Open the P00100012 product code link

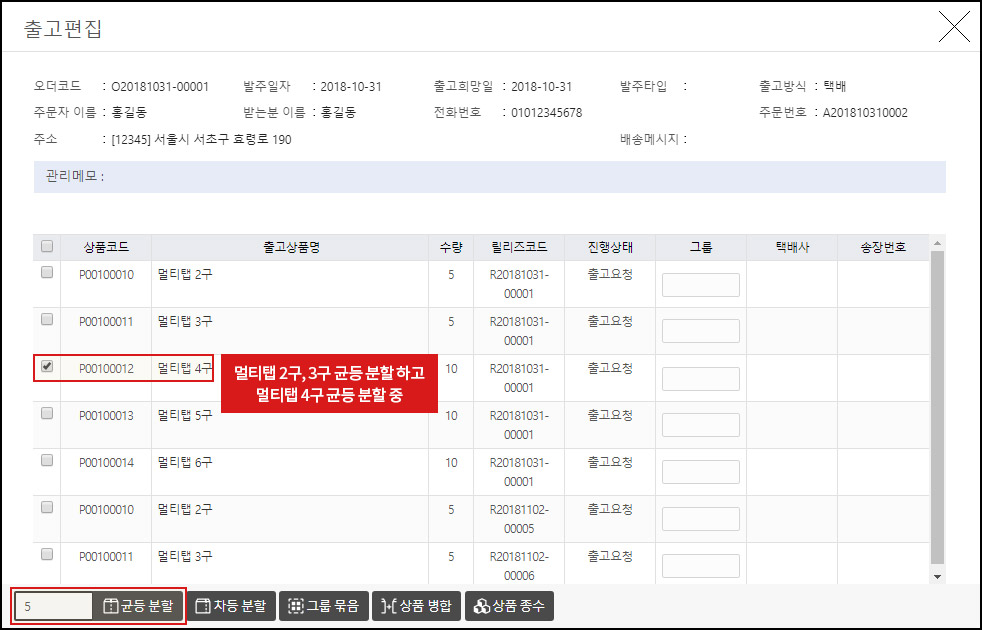click(106, 367)
